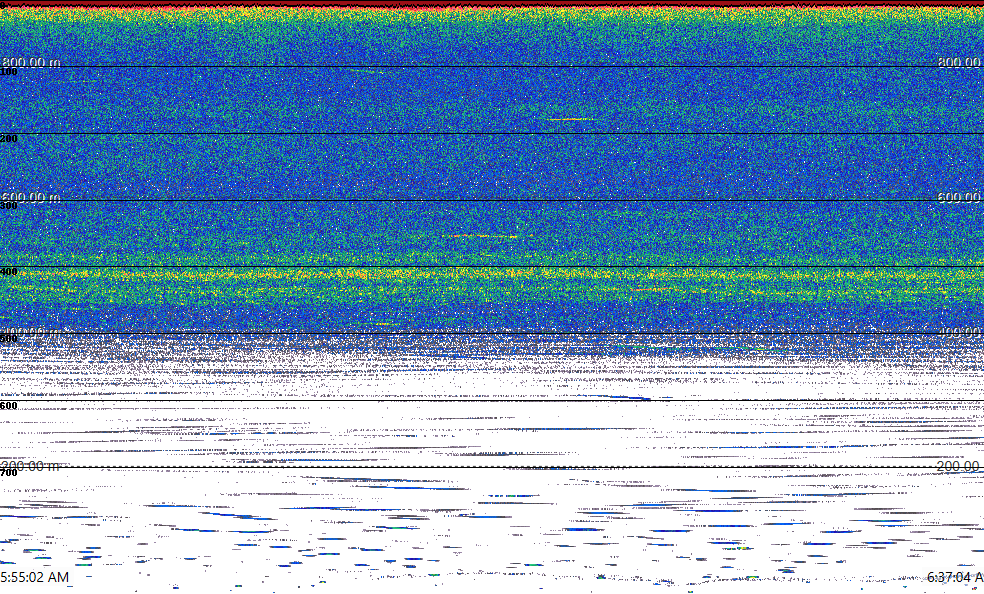Screen dimensions: 984x594
Task: Click the left 600.00 m range label
Action: point(31,198)
